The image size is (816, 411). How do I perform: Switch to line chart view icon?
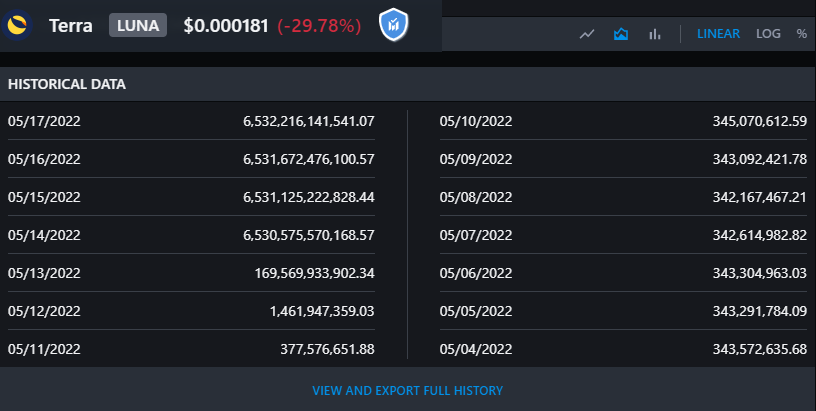coord(587,34)
